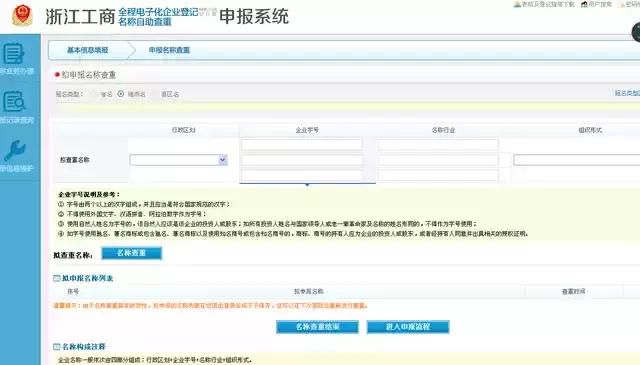Click the 名称查重结束 button
Viewport: 640px width, 365px height.
pyautogui.click(x=318, y=327)
